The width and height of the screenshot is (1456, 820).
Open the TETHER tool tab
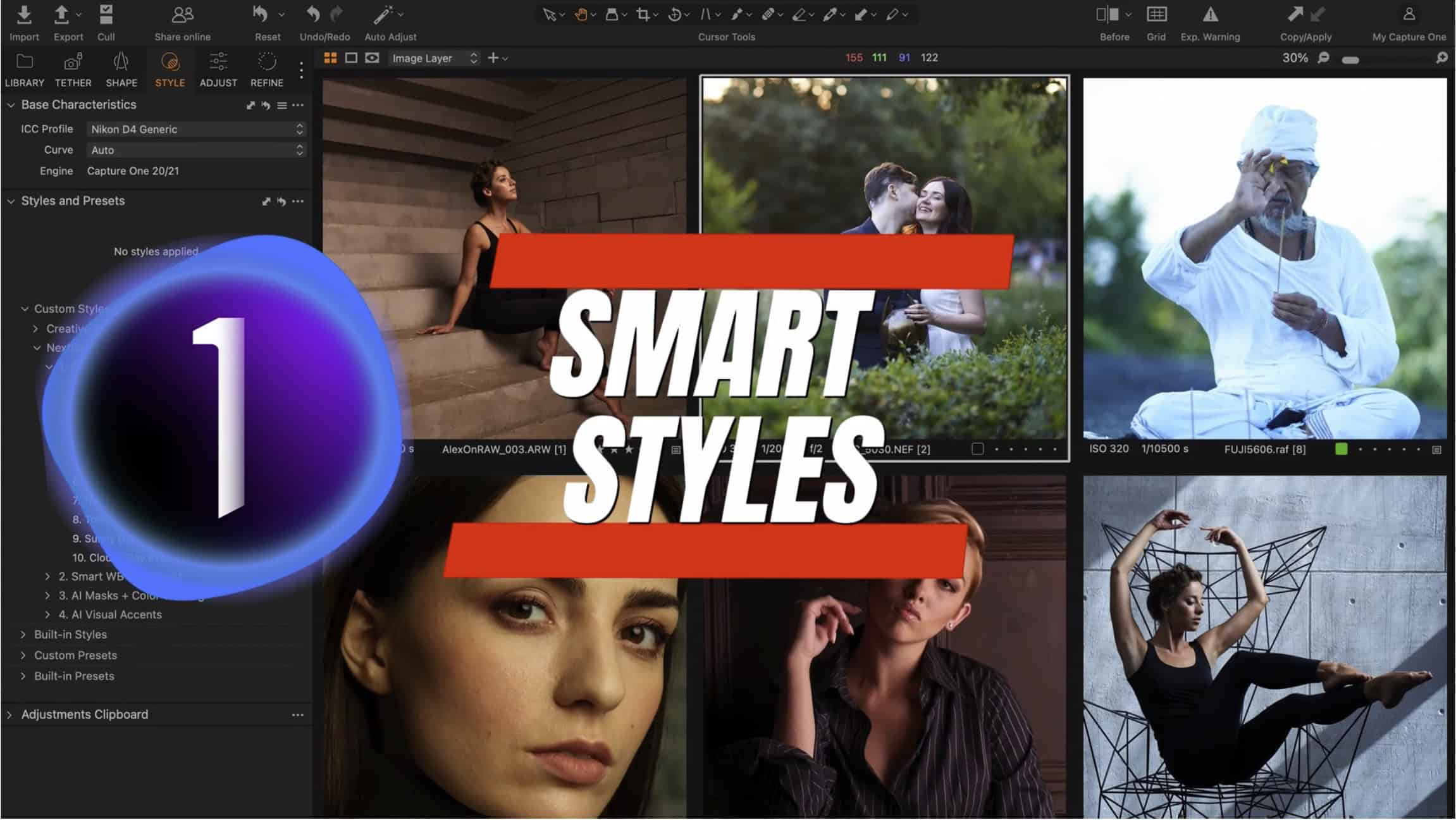tap(73, 70)
